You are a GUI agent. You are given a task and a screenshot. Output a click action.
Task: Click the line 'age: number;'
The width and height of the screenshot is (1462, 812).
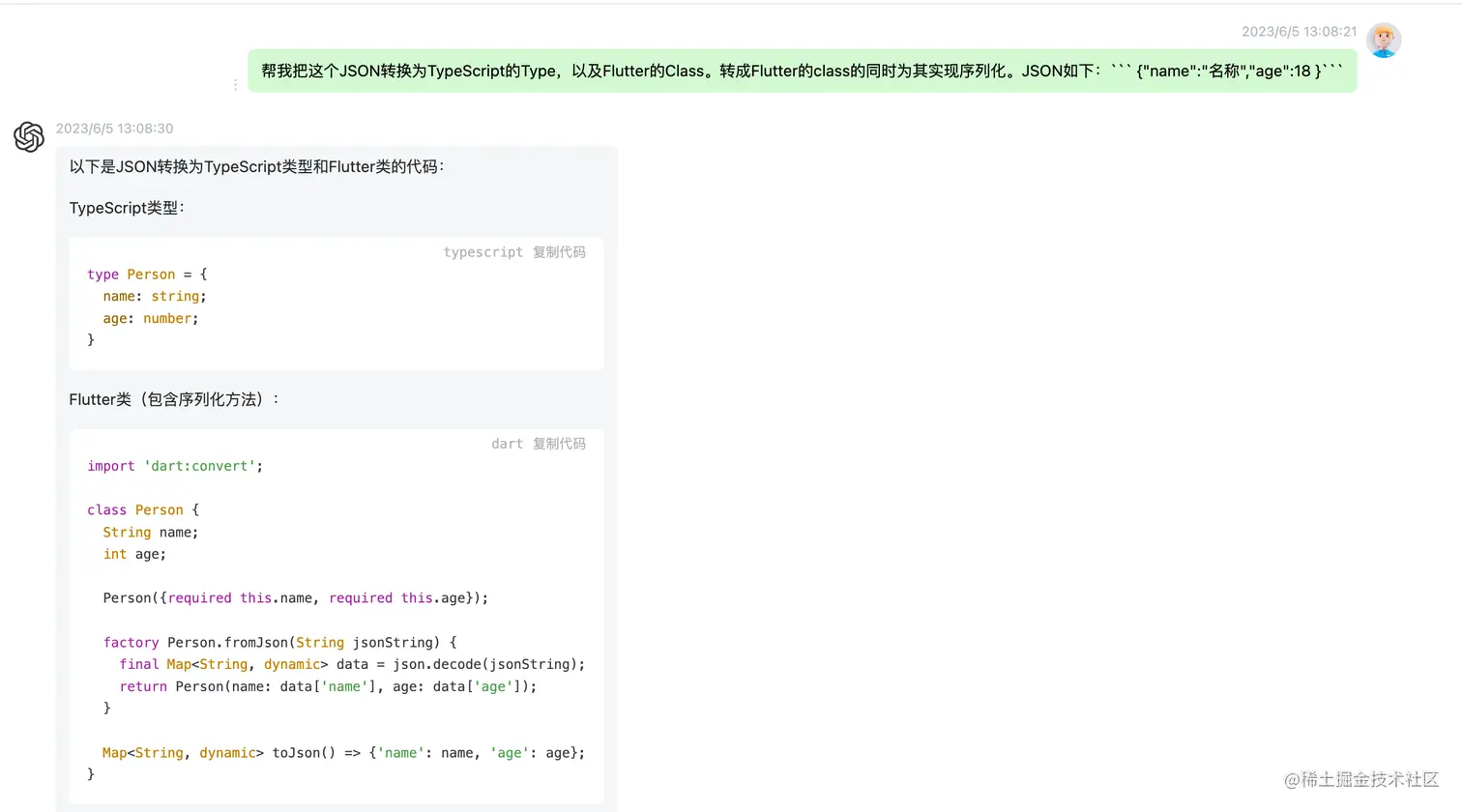click(x=151, y=319)
